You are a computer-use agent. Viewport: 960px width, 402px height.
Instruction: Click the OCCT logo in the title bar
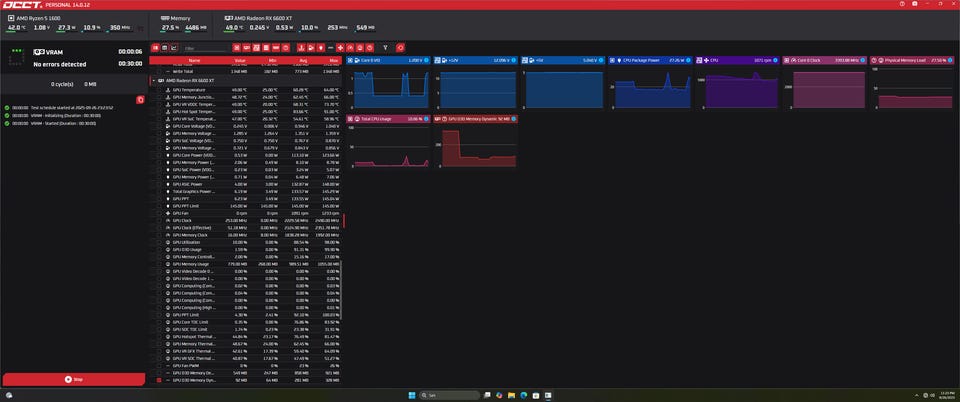point(22,4)
